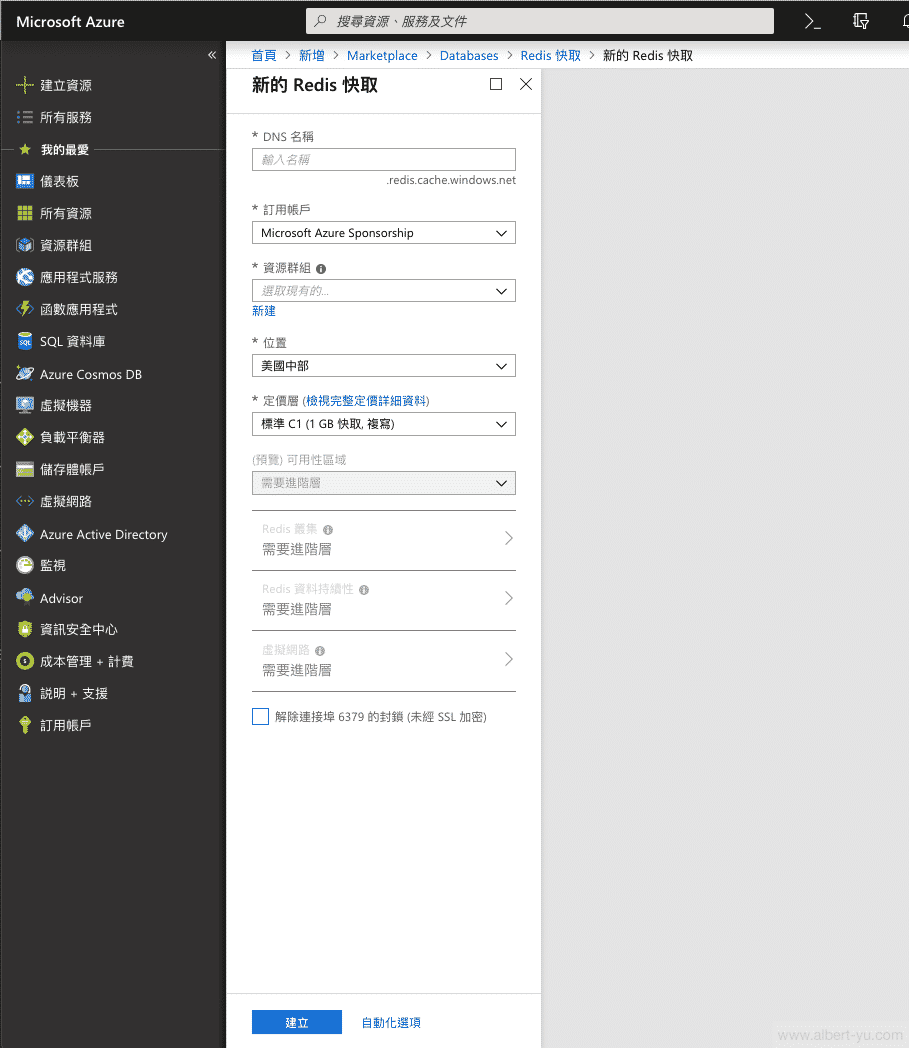This screenshot has height=1048, width=909.
Task: Focus the search resources box
Action: tap(540, 21)
